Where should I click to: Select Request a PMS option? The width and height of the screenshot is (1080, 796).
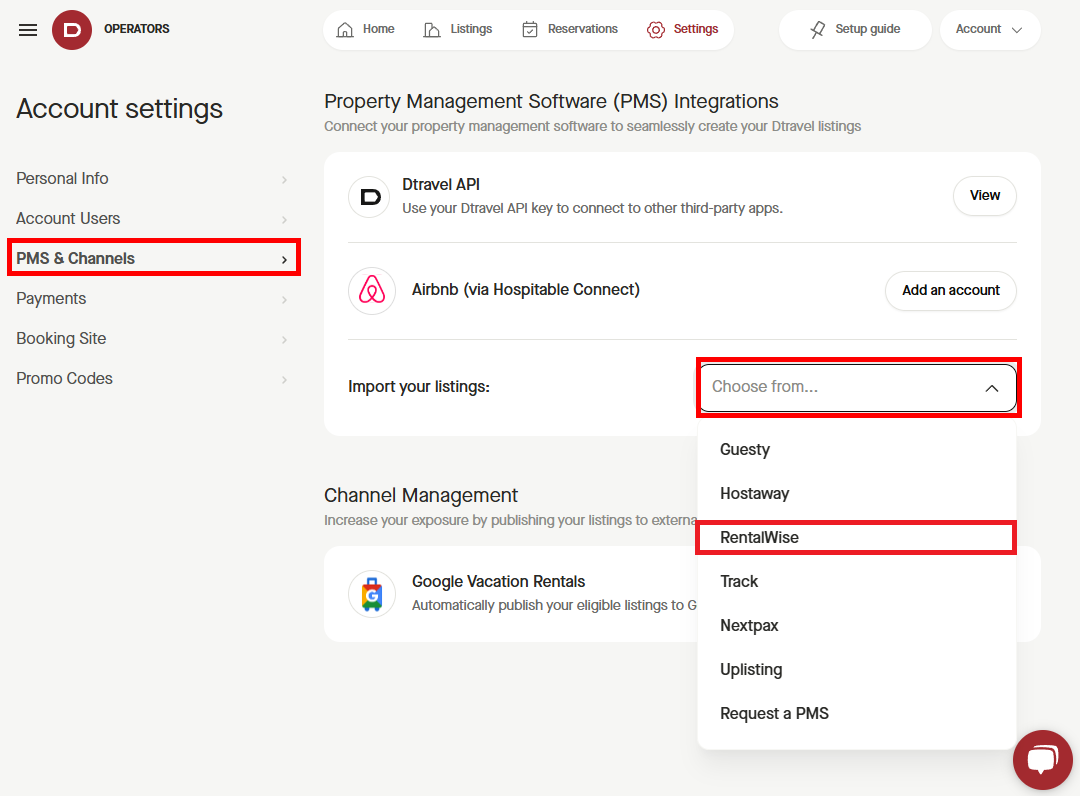click(857, 713)
